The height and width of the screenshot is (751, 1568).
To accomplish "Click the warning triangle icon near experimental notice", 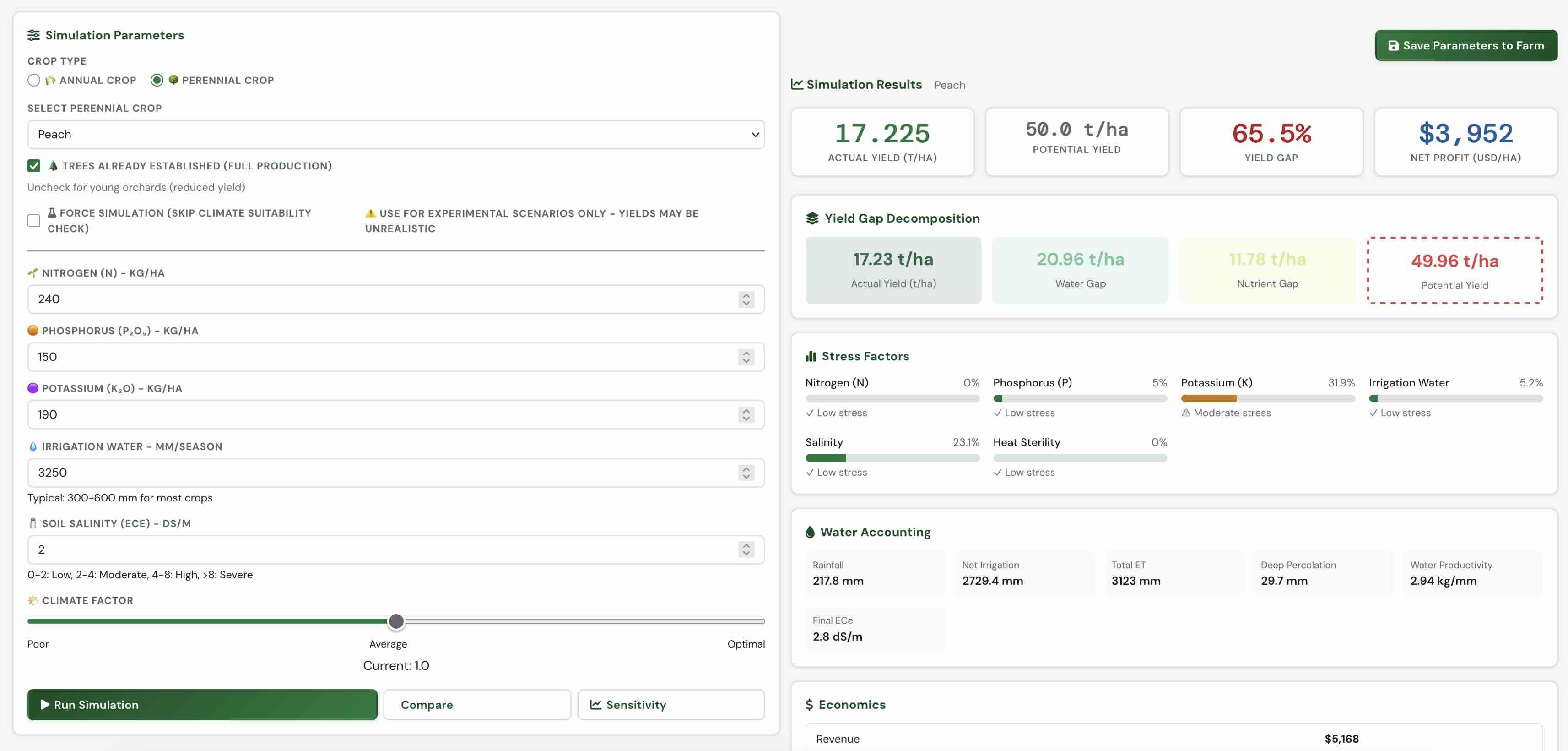I will click(370, 213).
